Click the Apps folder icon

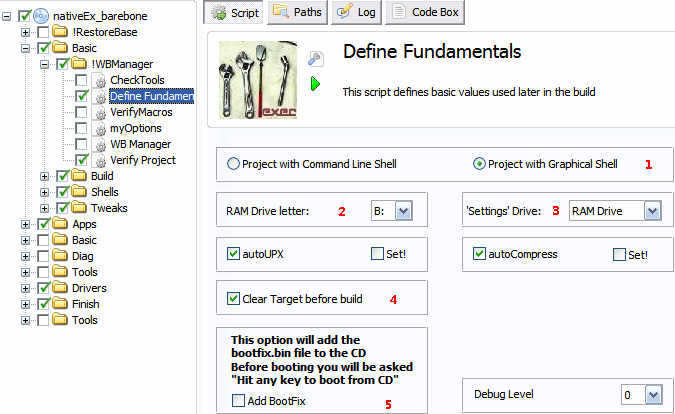(60, 223)
